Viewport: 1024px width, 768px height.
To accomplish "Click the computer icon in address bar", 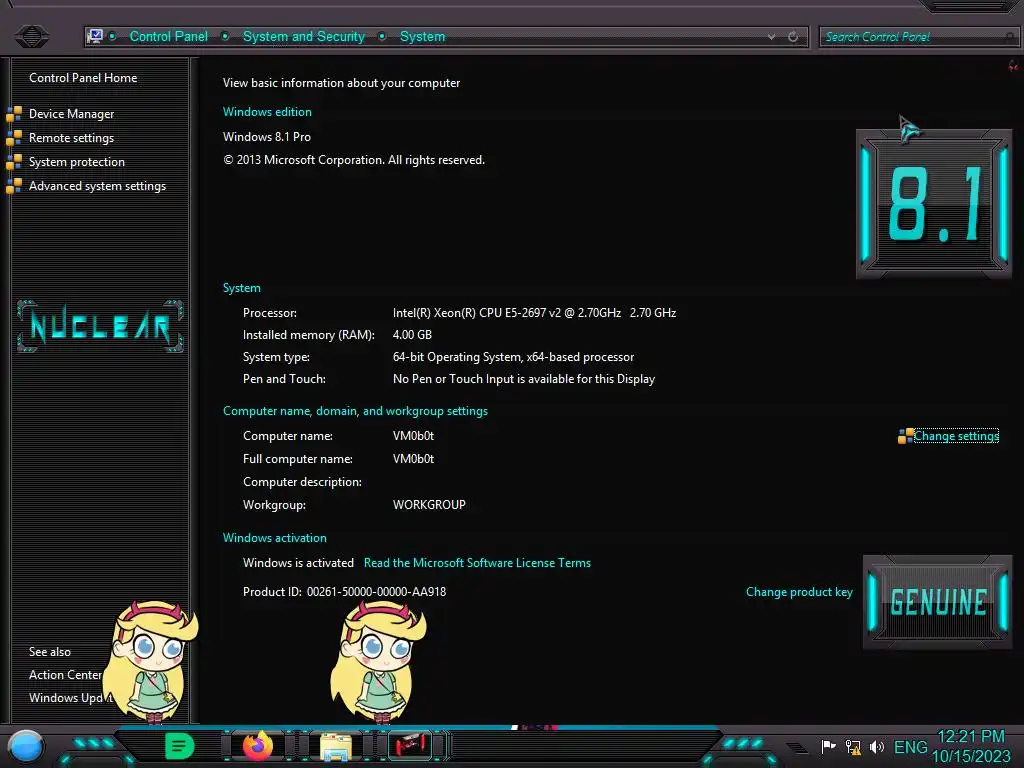I will click(95, 37).
